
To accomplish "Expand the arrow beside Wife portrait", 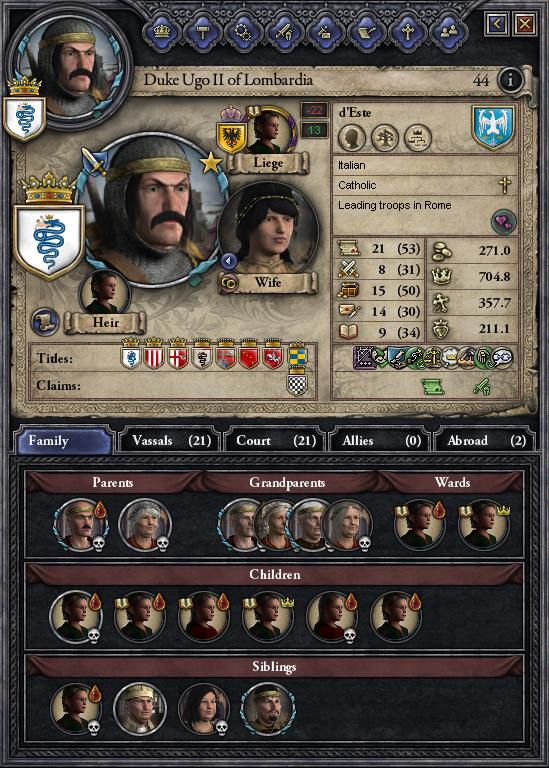I will tap(229, 261).
